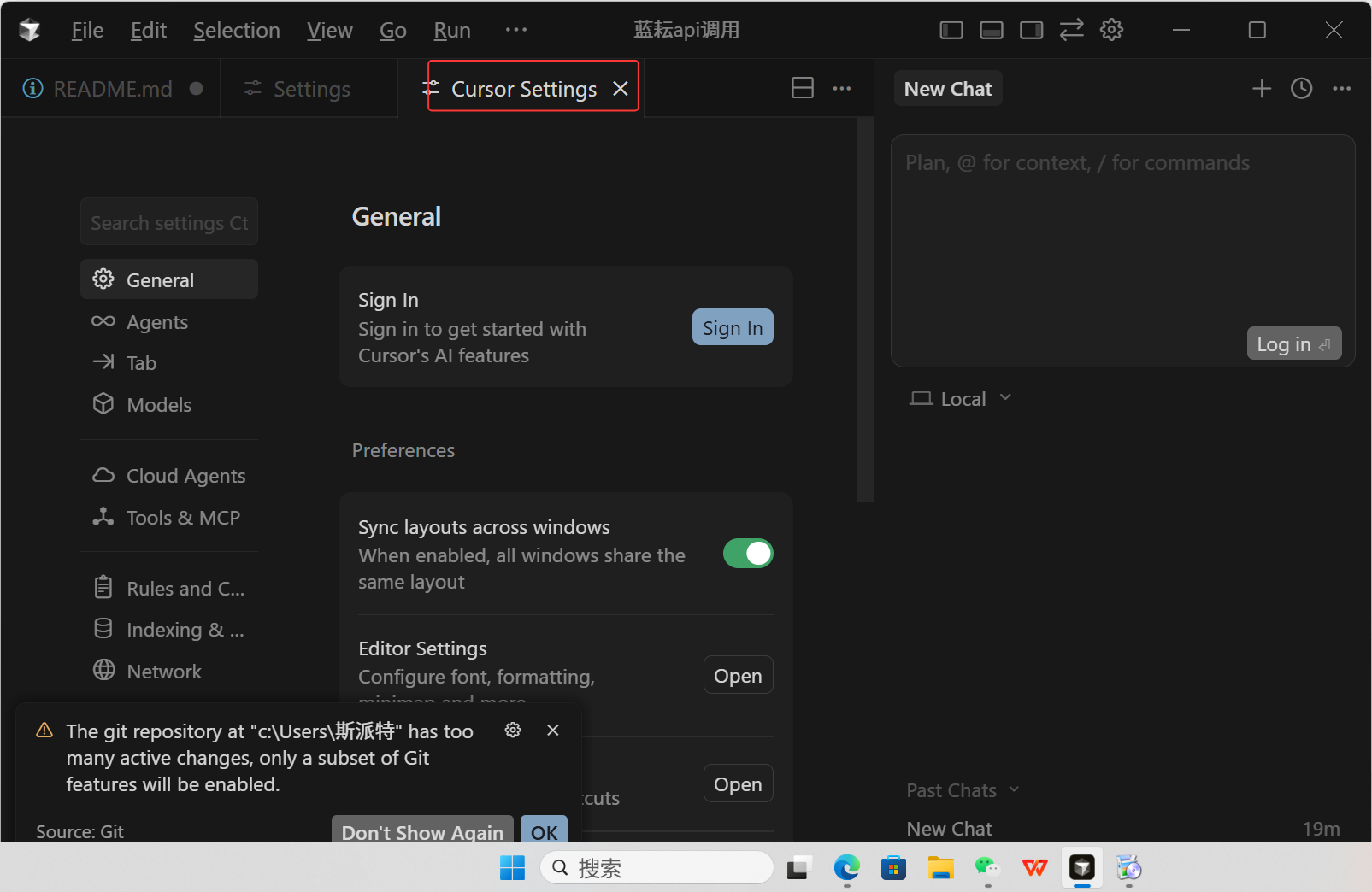
Task: Open the disc utility taskbar icon
Action: tap(1129, 868)
